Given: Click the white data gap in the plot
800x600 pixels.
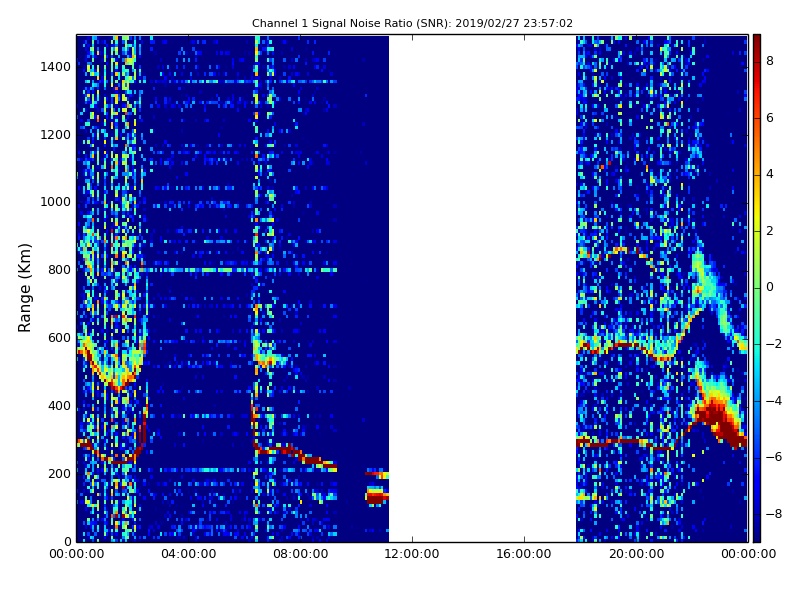Looking at the screenshot, I should pos(483,288).
